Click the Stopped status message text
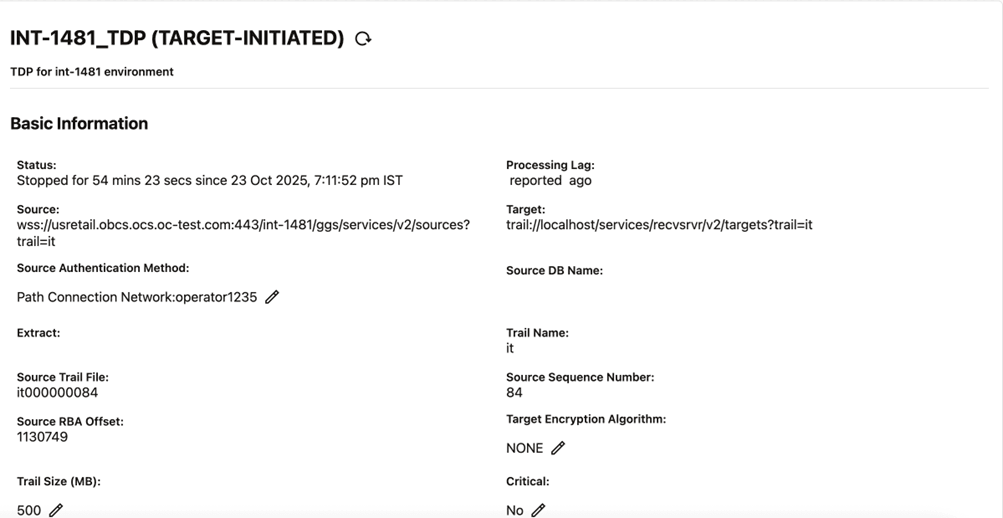 coord(210,181)
